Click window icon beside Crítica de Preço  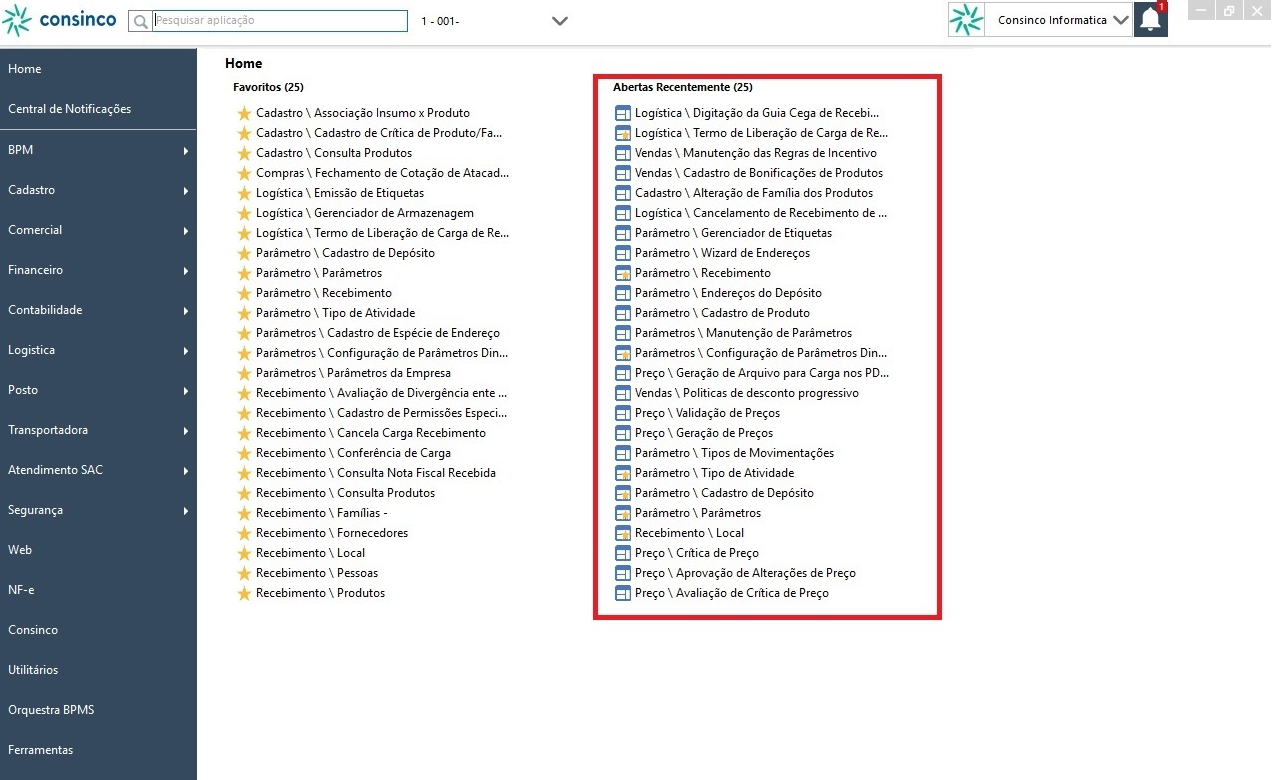[x=623, y=553]
